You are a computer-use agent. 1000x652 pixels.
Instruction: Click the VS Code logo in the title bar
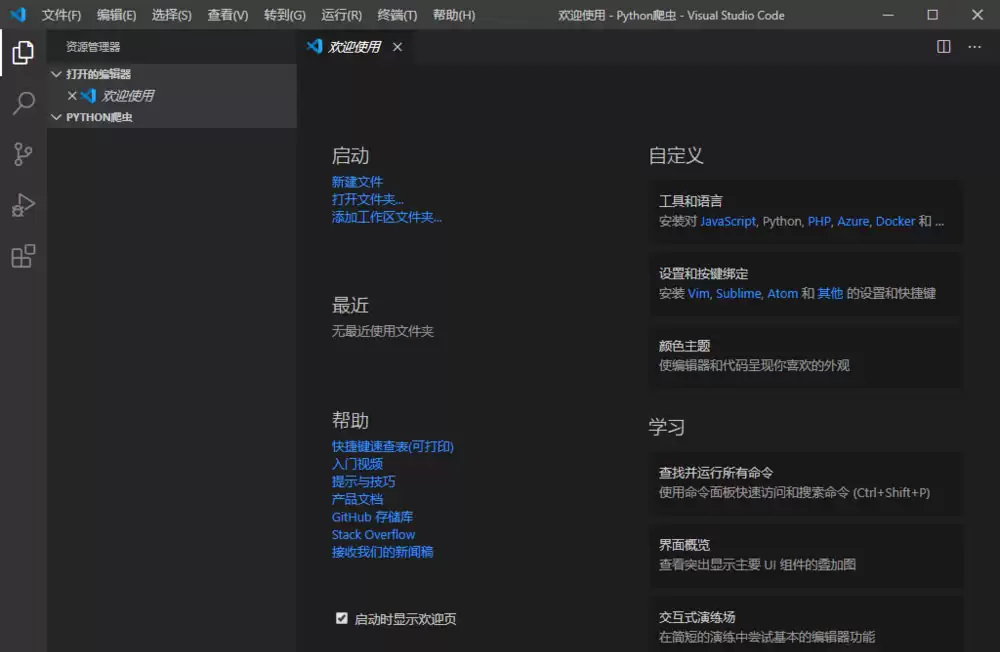(x=15, y=15)
